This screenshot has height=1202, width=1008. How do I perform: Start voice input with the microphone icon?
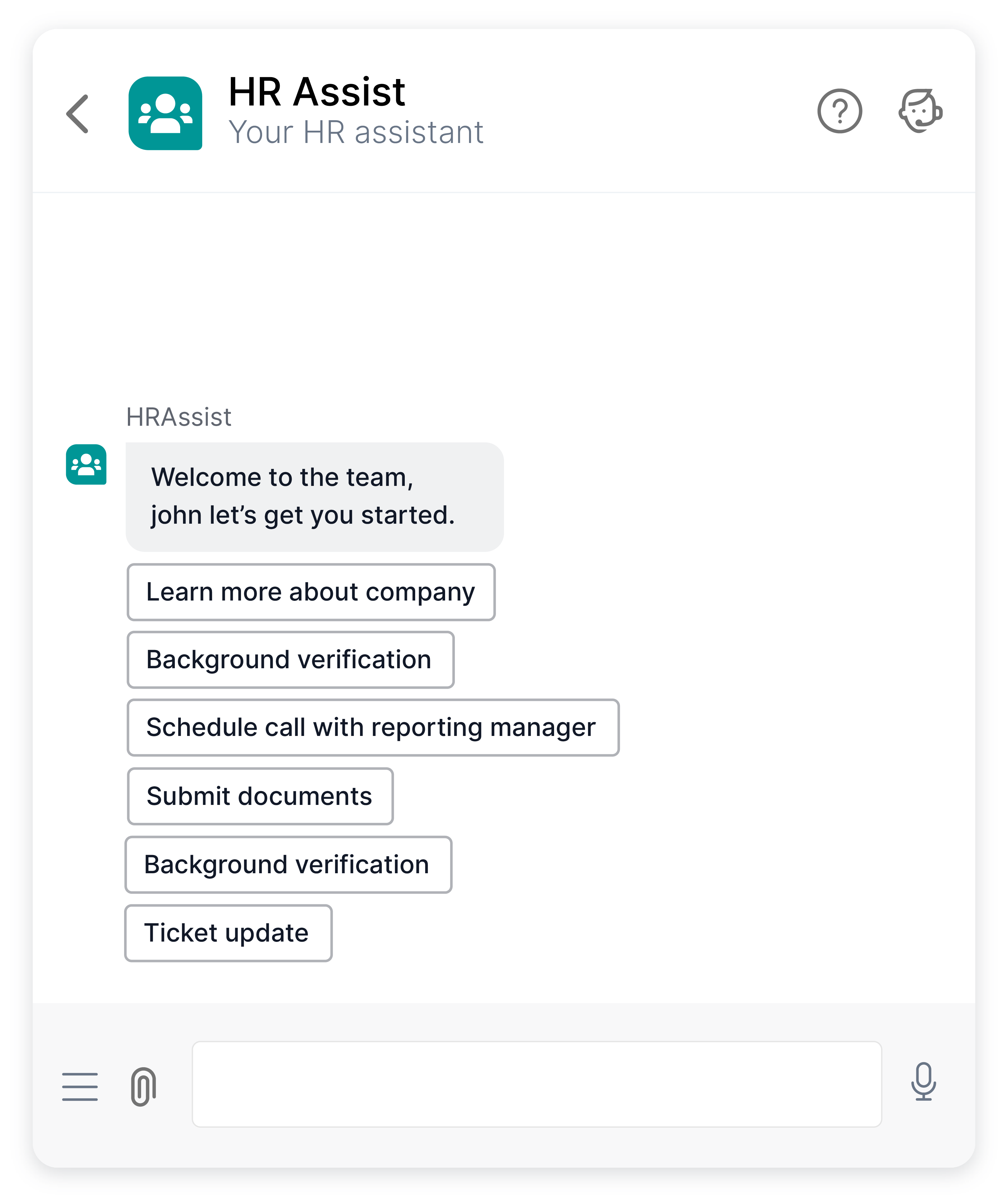point(923,1081)
